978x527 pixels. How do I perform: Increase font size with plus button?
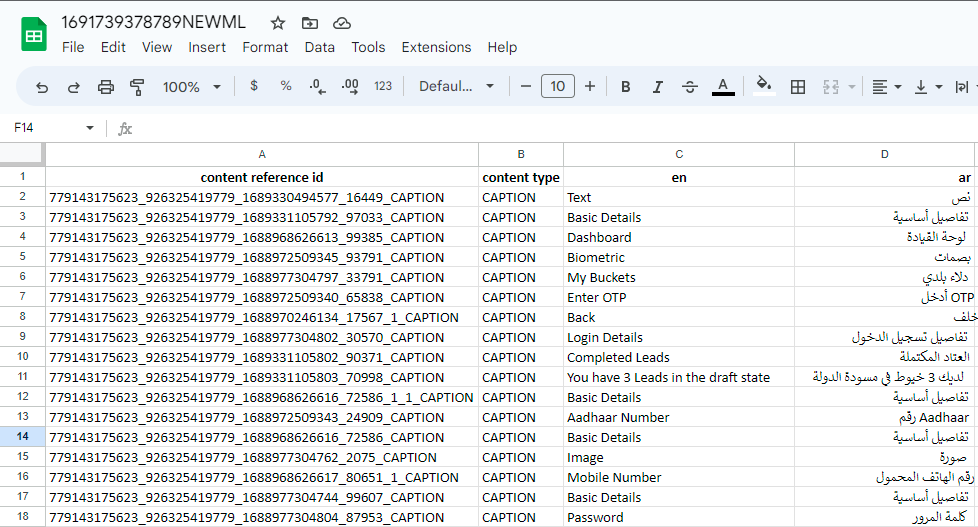(x=590, y=86)
